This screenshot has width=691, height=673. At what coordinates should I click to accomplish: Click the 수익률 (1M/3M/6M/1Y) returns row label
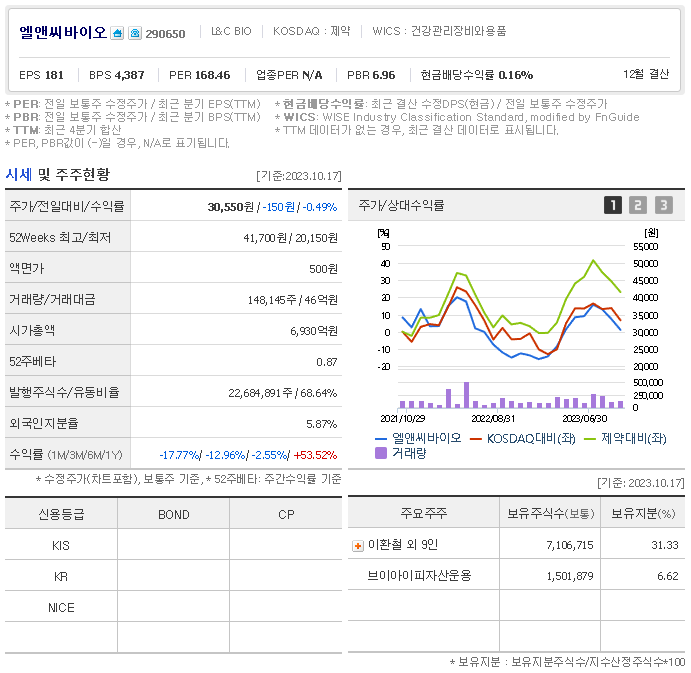(x=66, y=455)
